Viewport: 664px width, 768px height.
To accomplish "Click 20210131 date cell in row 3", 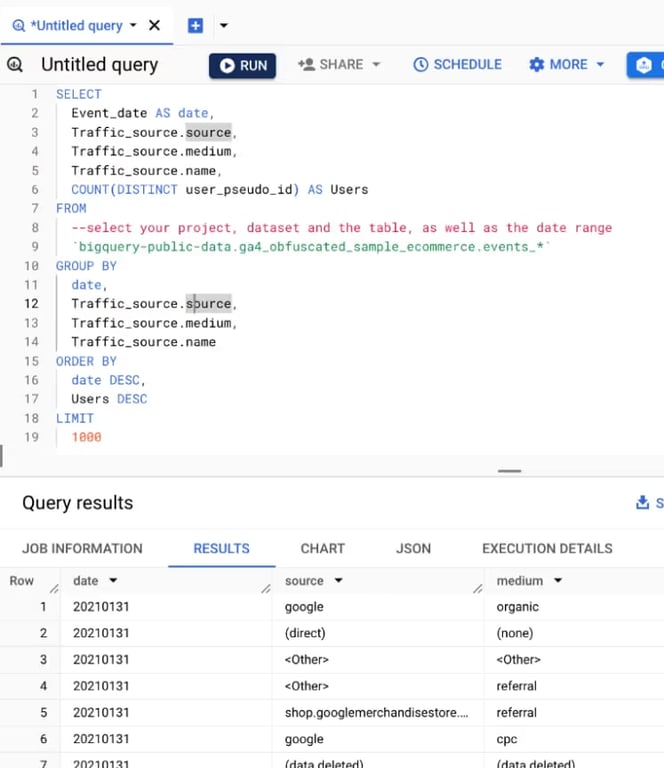I will pyautogui.click(x=101, y=660).
